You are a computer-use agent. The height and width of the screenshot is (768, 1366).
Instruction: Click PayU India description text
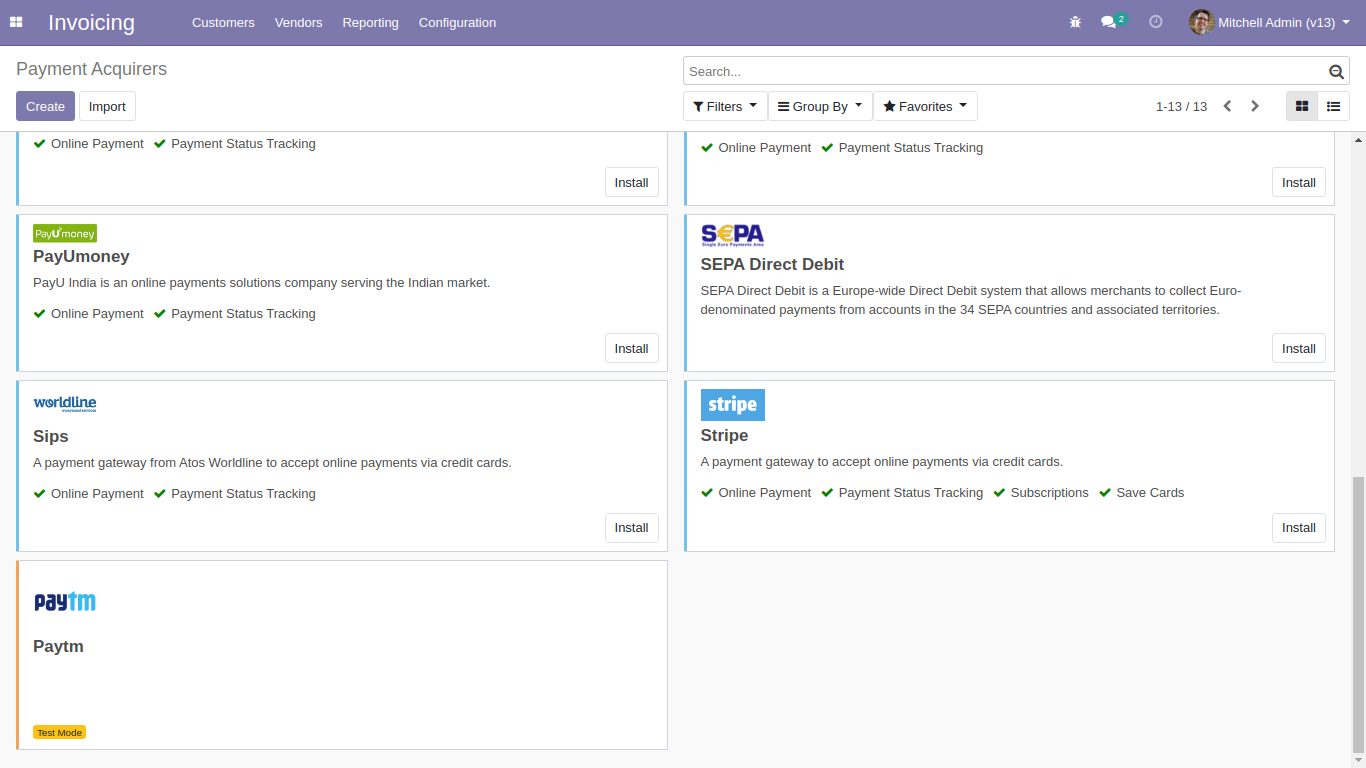point(262,283)
